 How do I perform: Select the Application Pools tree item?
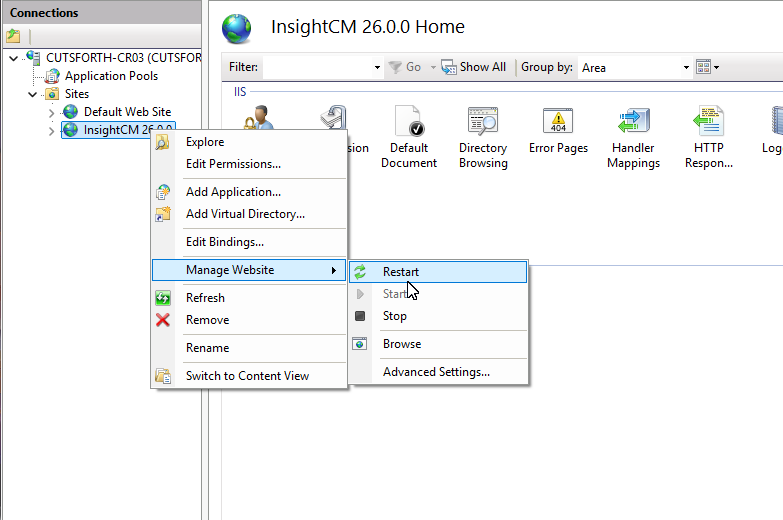111,76
